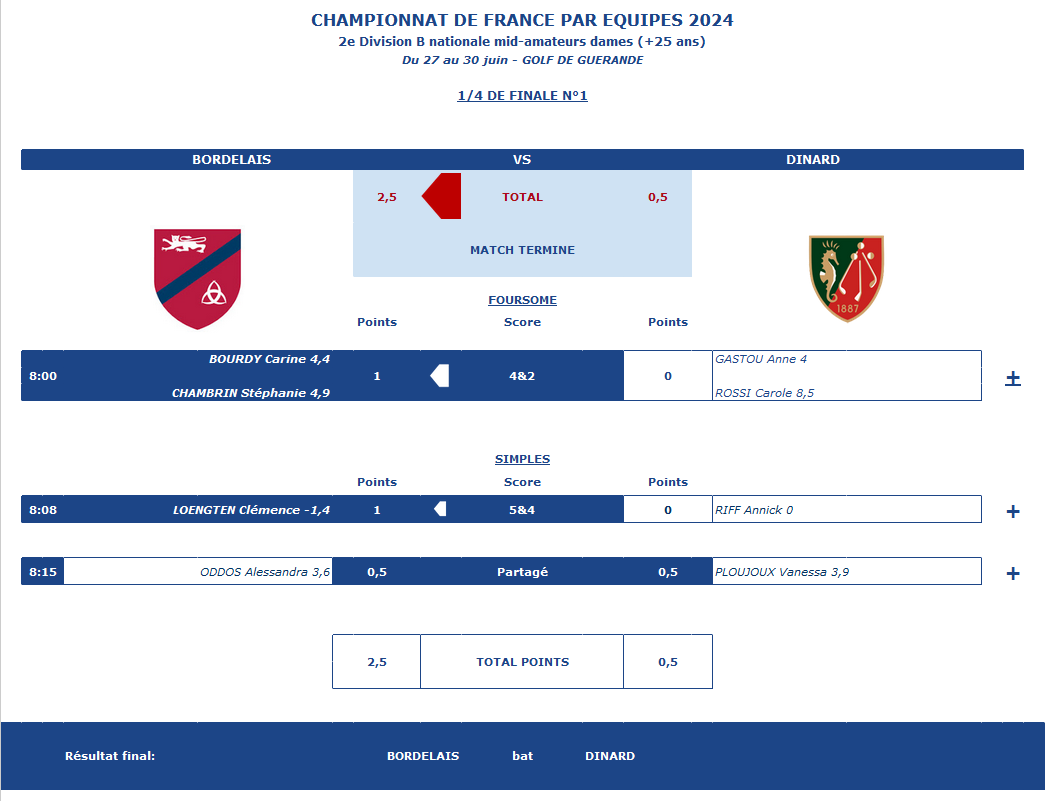Click the 4&2 foursome score cell
Viewport: 1049px width, 801px height.
click(x=522, y=375)
